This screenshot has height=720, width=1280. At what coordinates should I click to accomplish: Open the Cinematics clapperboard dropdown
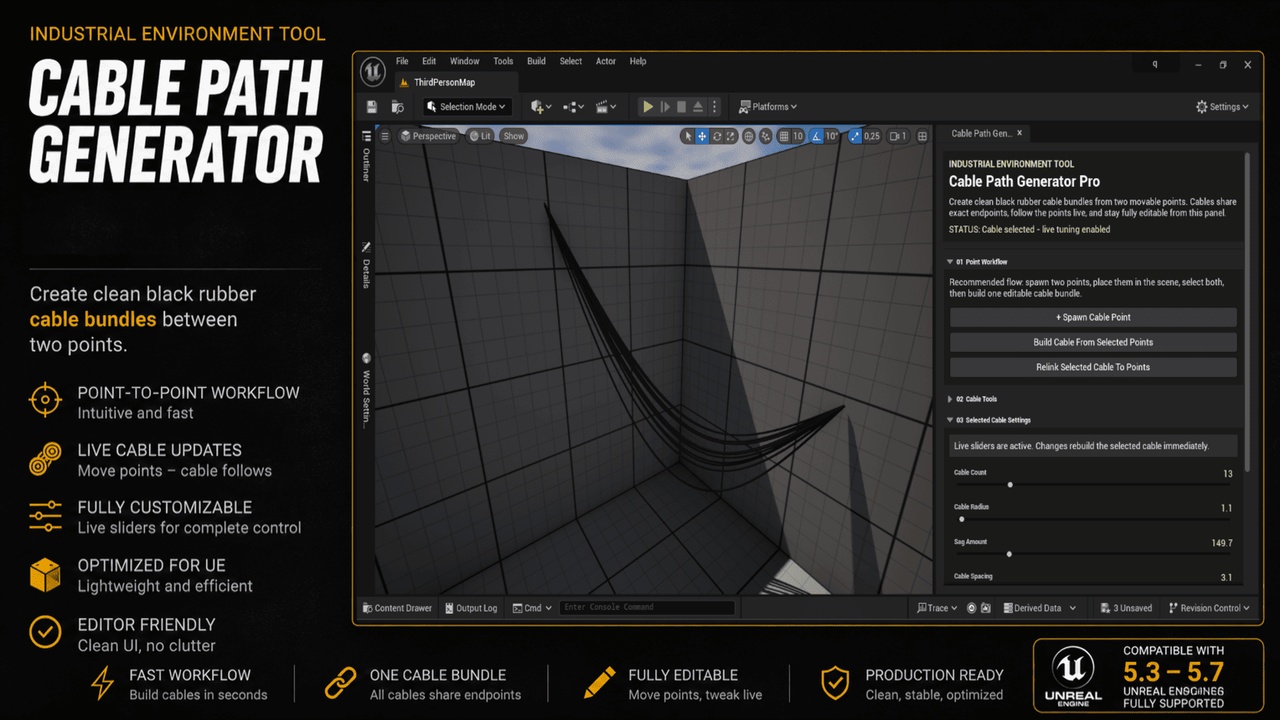pyautogui.click(x=606, y=107)
